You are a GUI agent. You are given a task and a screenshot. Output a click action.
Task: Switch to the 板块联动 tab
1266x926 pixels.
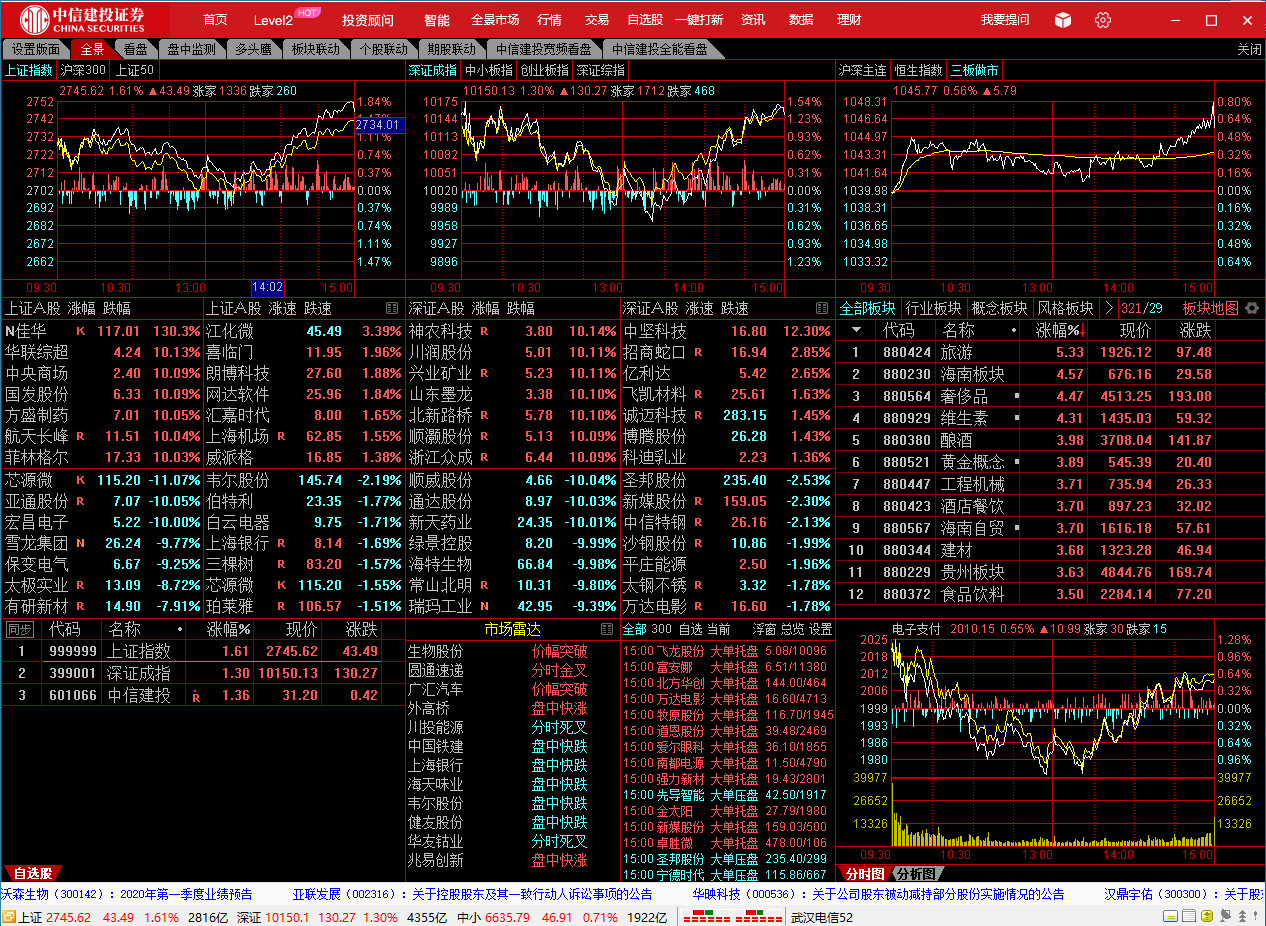pos(316,49)
